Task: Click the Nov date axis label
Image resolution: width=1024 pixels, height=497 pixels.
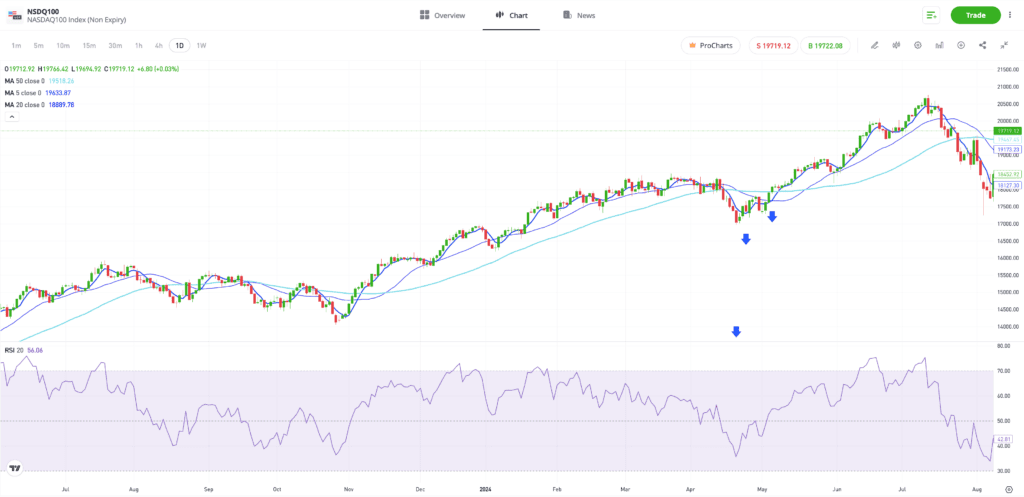Action: (348, 489)
